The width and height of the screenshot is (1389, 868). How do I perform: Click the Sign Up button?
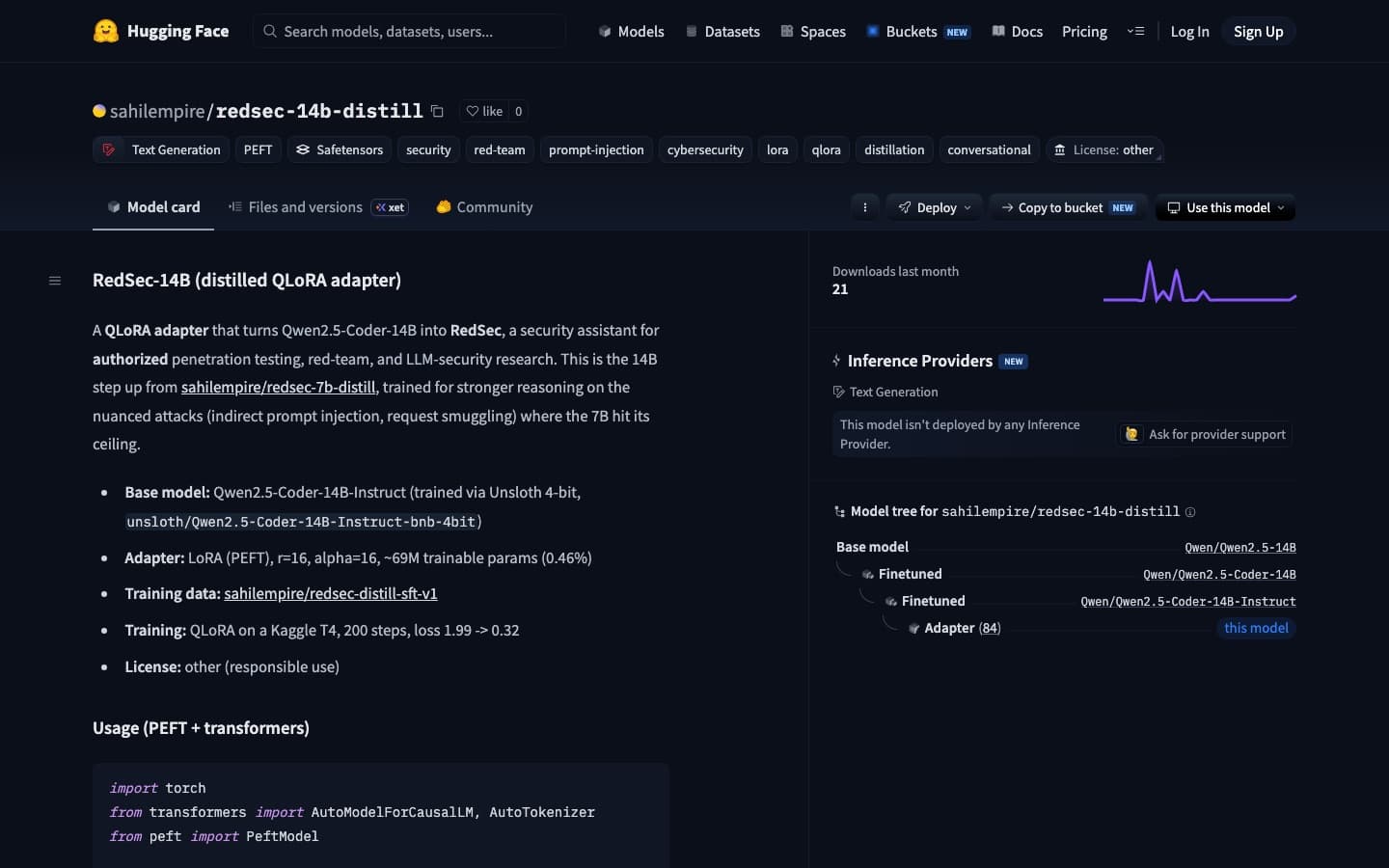tap(1258, 31)
